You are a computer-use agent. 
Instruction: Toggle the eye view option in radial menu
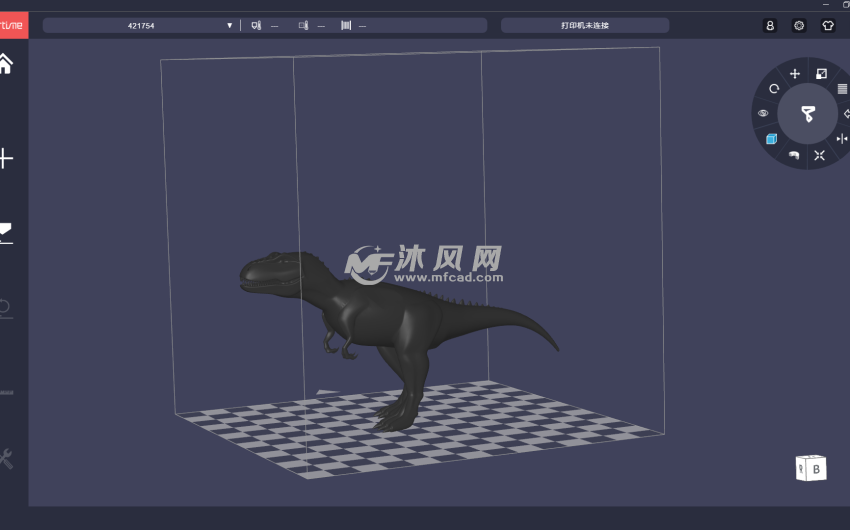[763, 113]
